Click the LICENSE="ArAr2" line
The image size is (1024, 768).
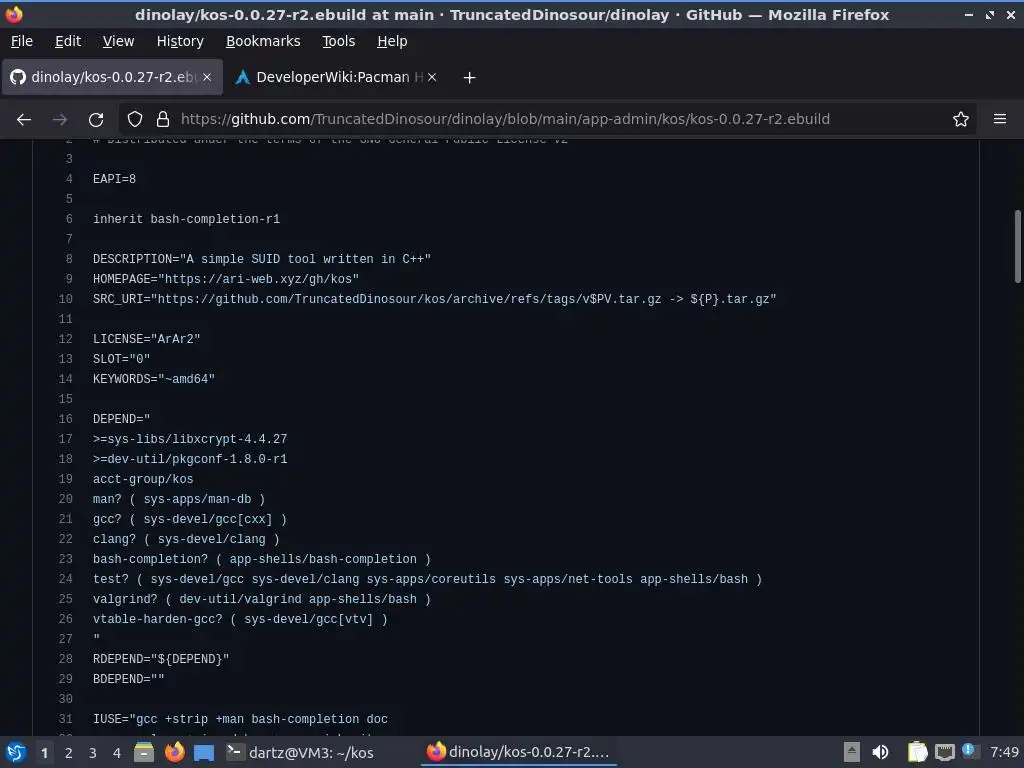[146, 339]
